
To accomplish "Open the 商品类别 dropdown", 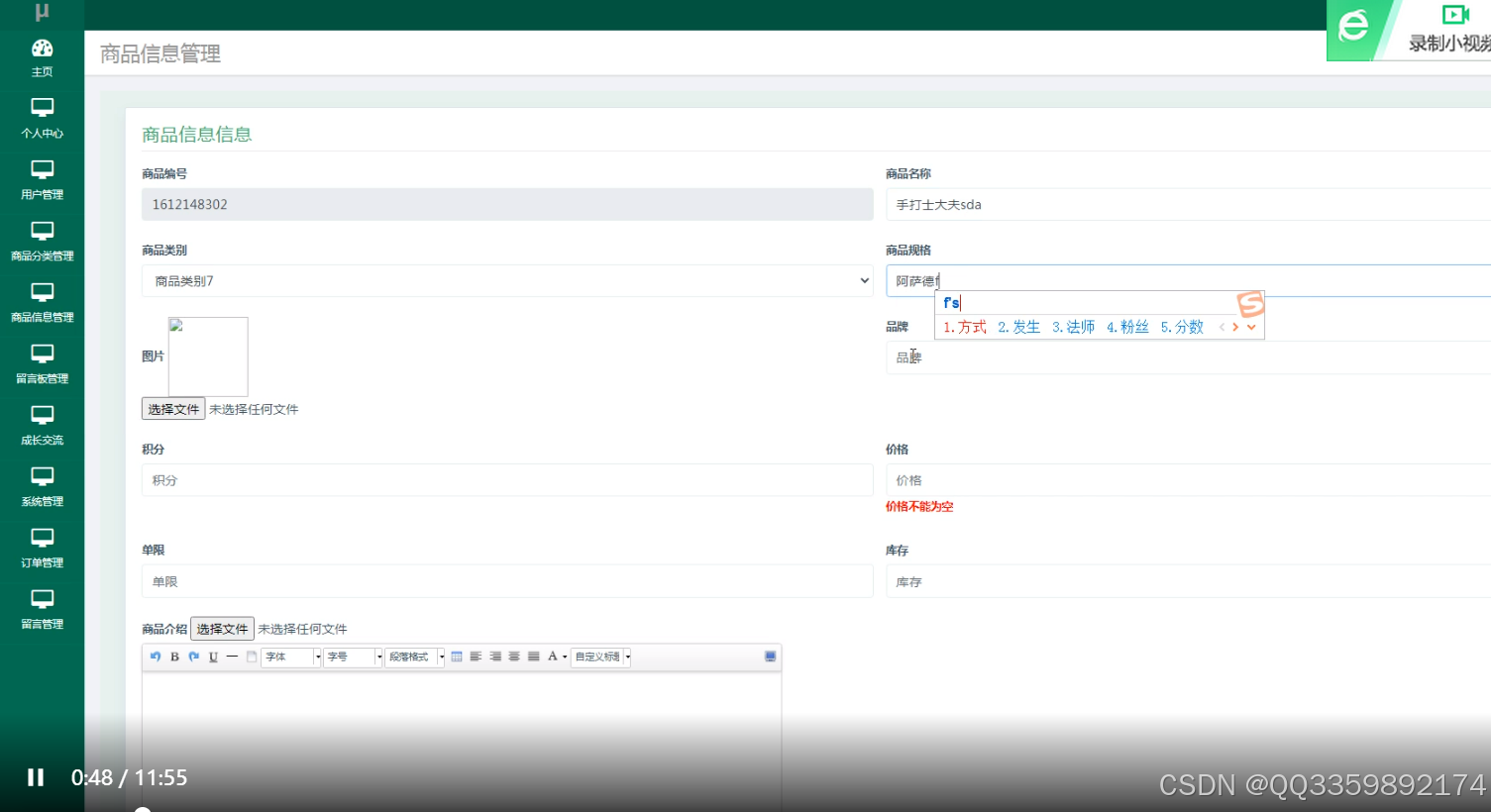I will [x=507, y=281].
